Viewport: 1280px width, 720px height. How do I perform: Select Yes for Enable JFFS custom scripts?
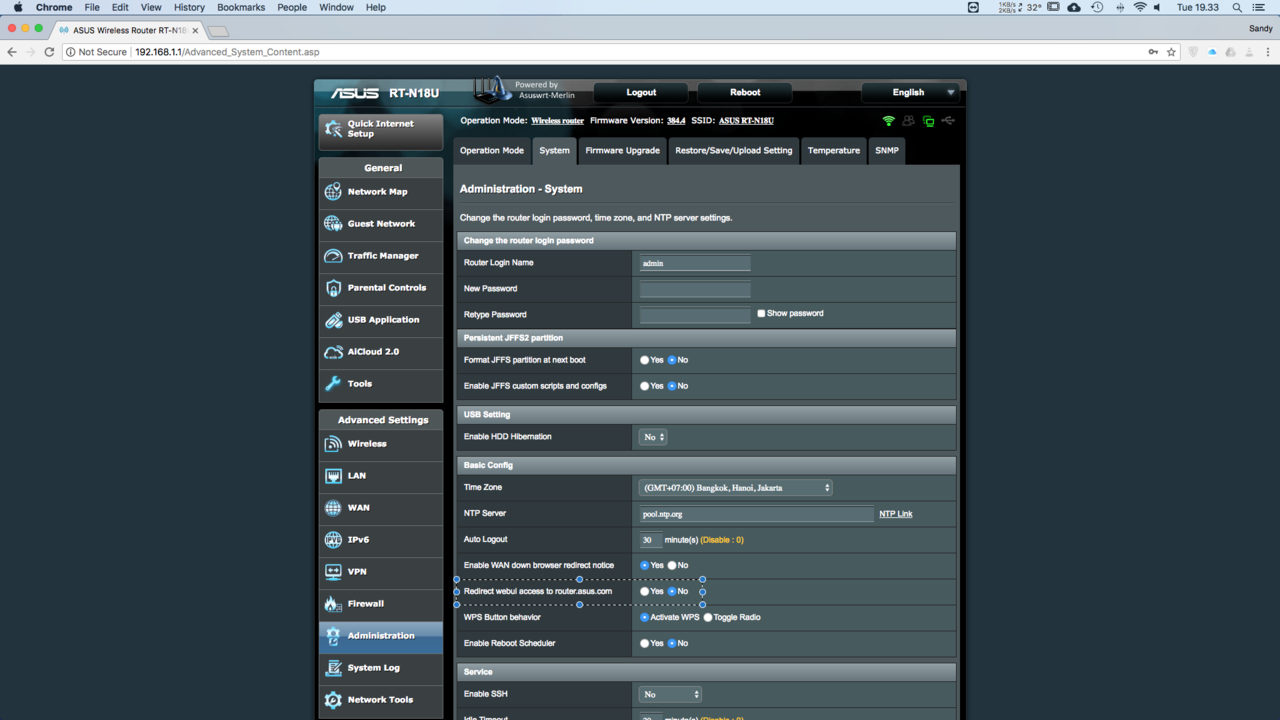click(x=645, y=386)
